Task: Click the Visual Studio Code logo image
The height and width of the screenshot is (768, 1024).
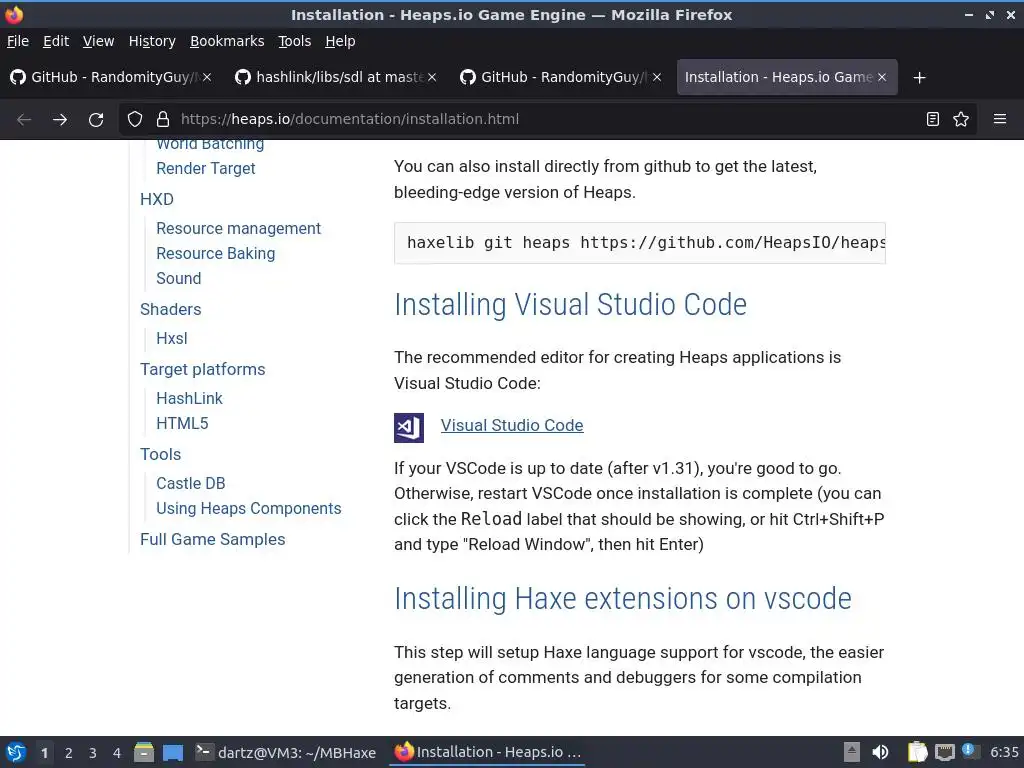Action: (409, 428)
